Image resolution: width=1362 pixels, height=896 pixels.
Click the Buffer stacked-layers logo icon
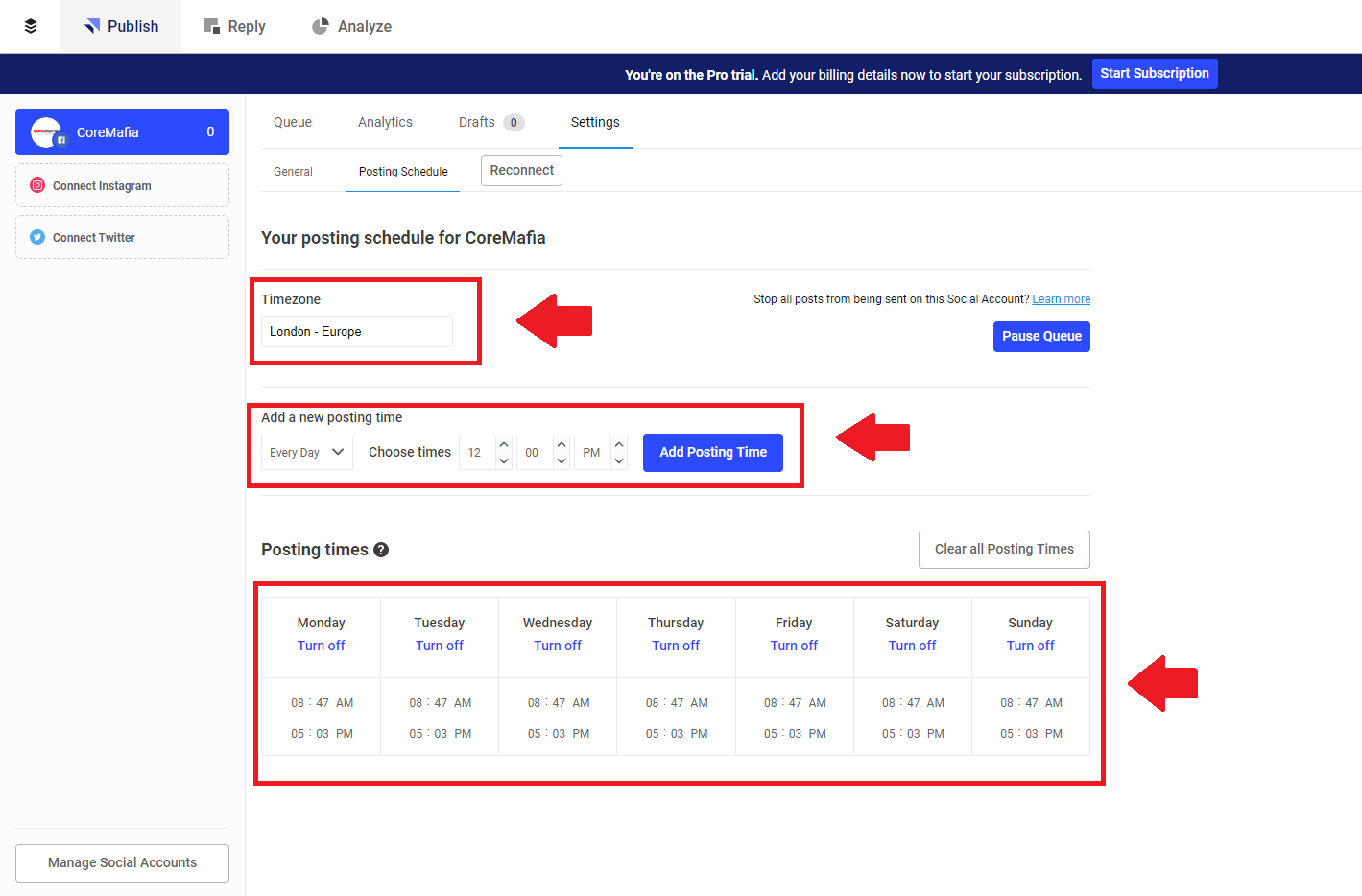click(x=31, y=26)
